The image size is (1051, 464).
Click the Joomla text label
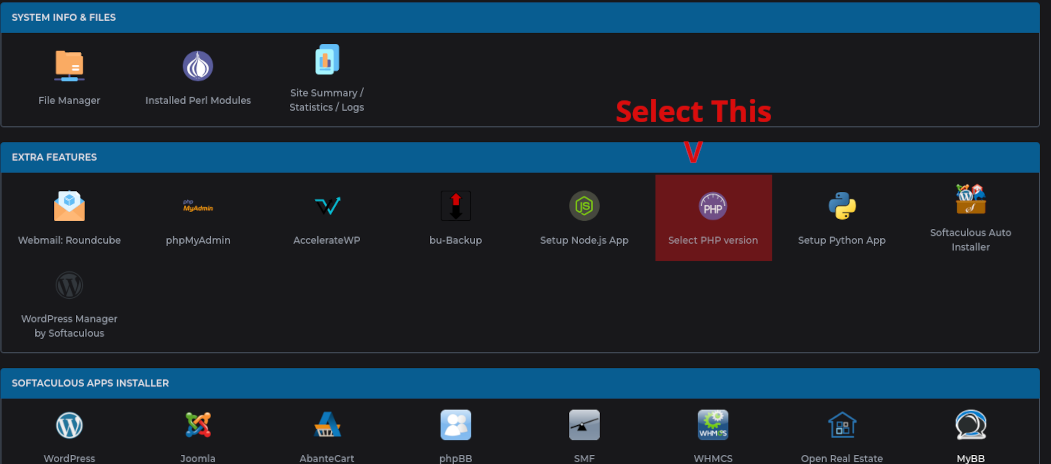[x=198, y=459]
